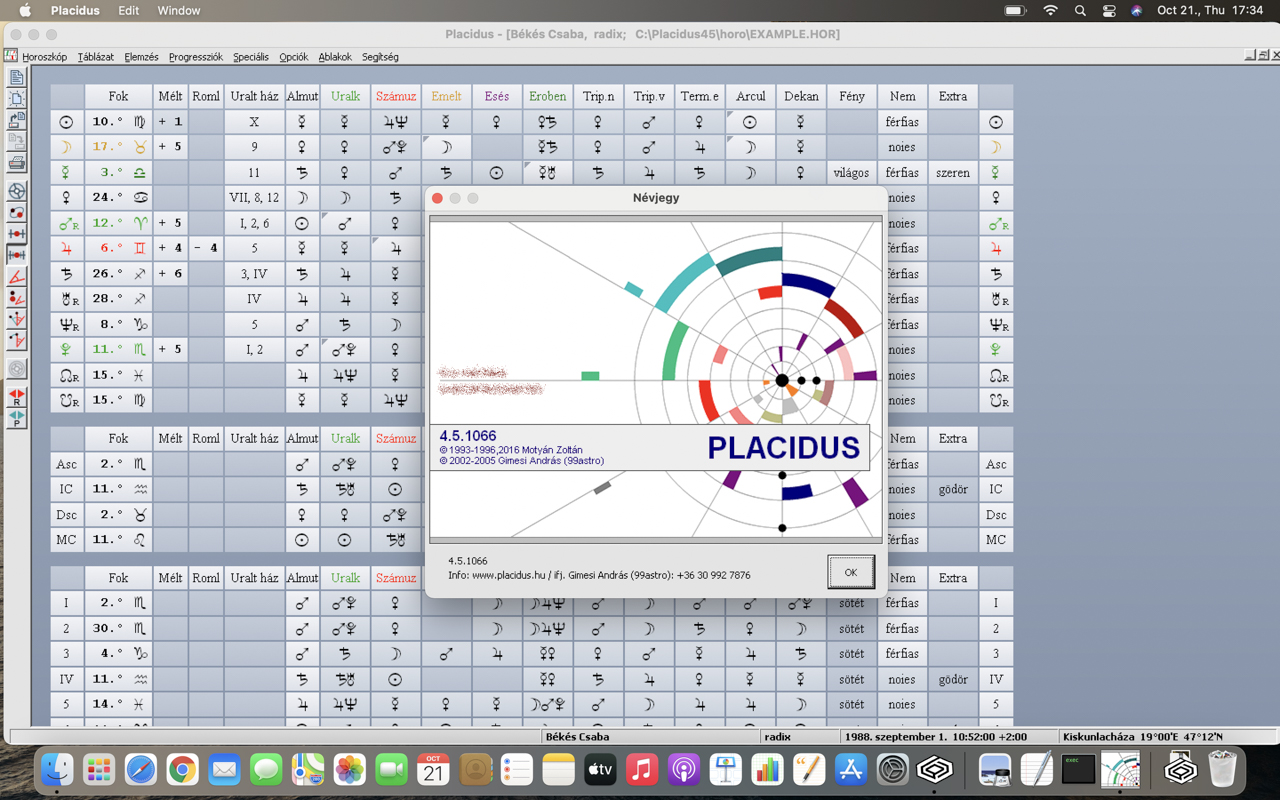The width and height of the screenshot is (1280, 800).
Task: Open the Window menu in macOS menu bar
Action: coord(179,11)
